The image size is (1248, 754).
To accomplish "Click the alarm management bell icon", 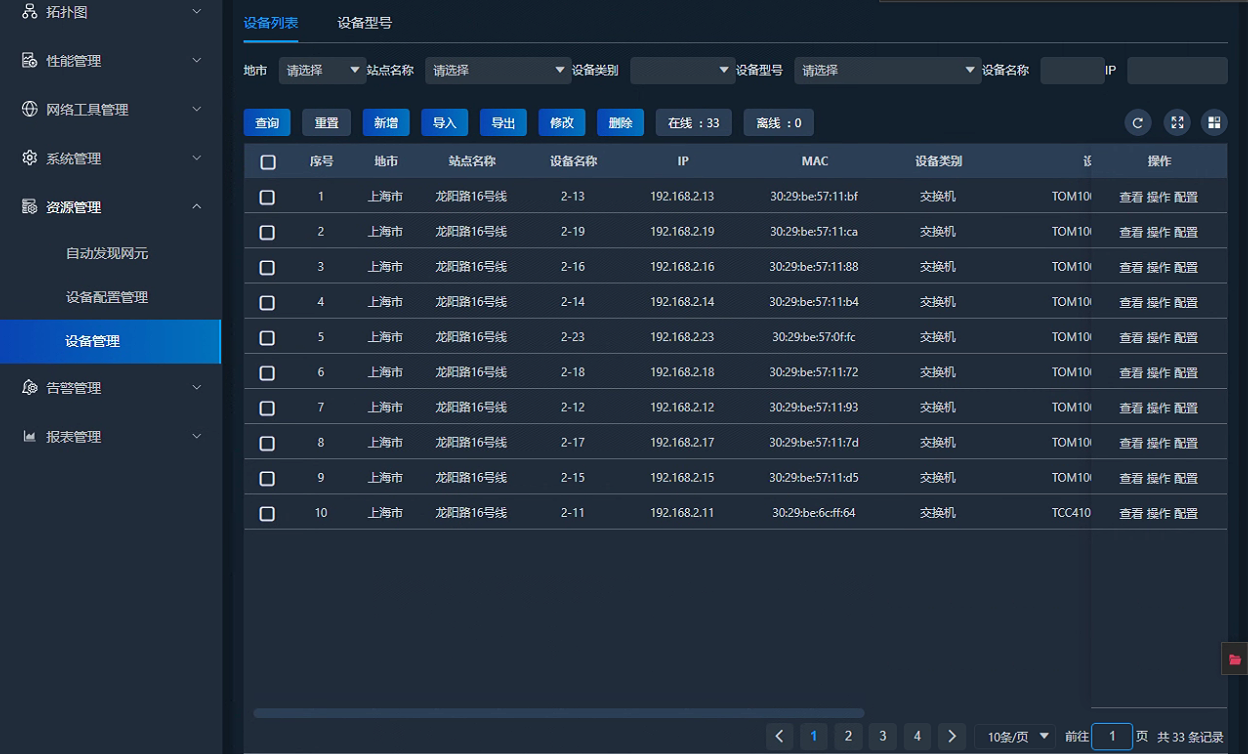I will 30,387.
